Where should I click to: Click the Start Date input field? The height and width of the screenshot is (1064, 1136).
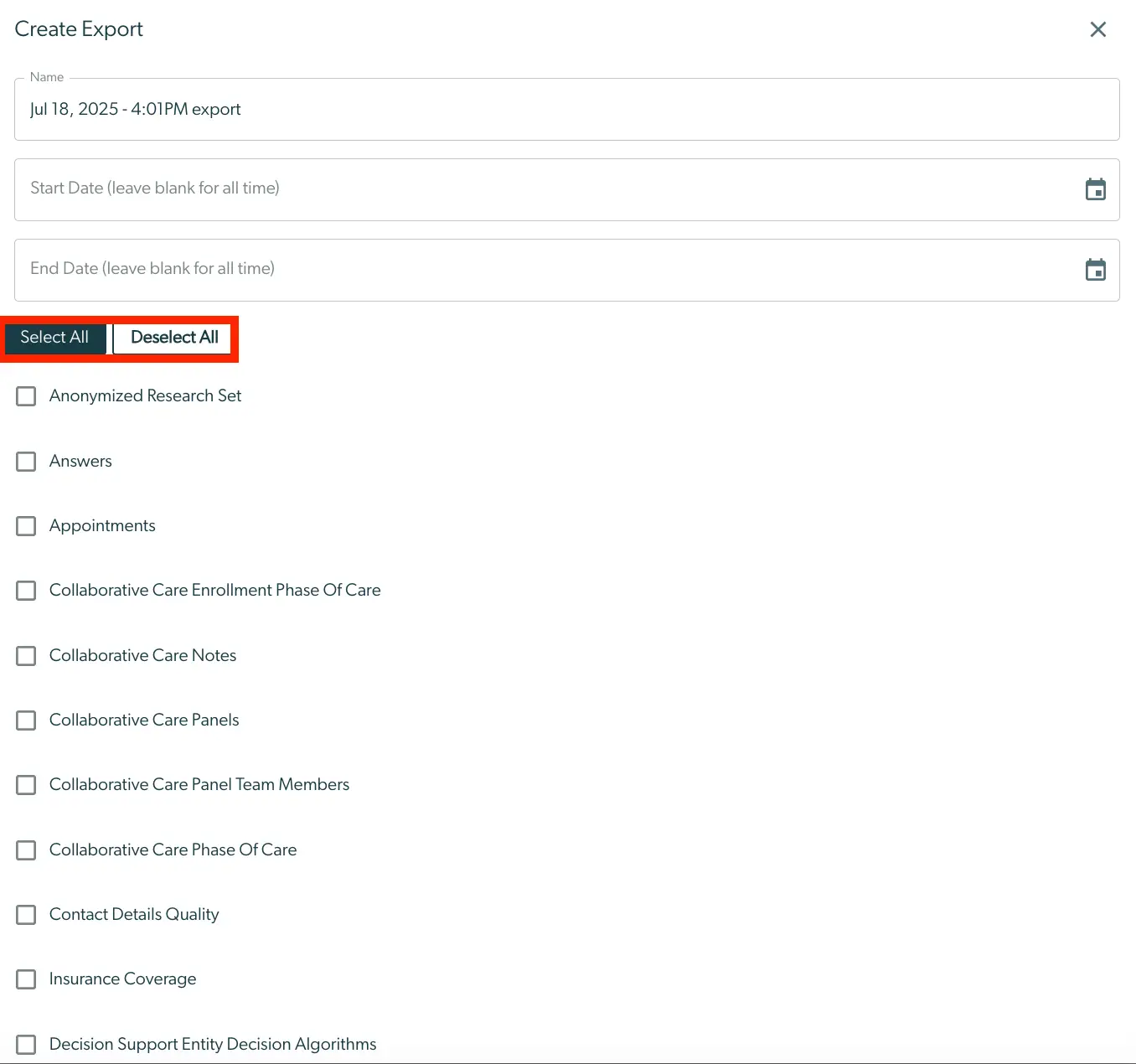tap(503, 189)
